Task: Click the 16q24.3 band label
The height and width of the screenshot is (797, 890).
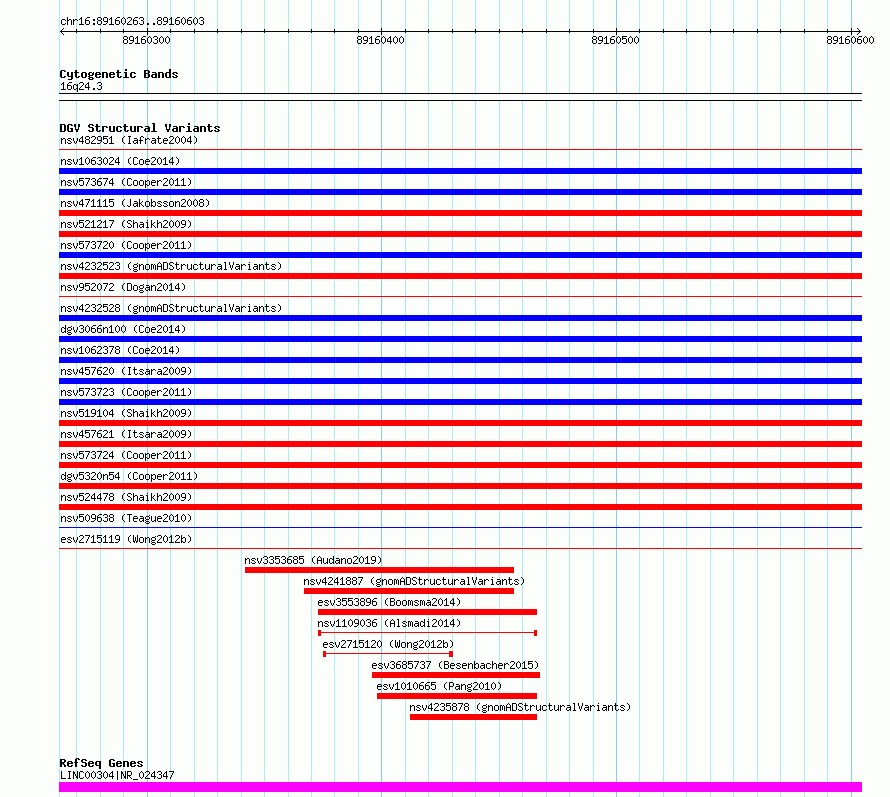Action: pos(81,87)
